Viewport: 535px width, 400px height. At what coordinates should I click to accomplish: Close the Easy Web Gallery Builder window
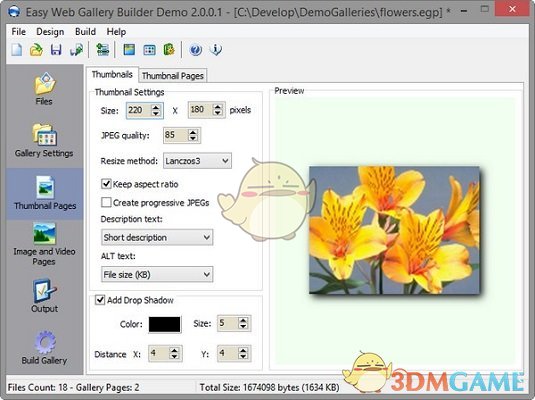click(512, 10)
